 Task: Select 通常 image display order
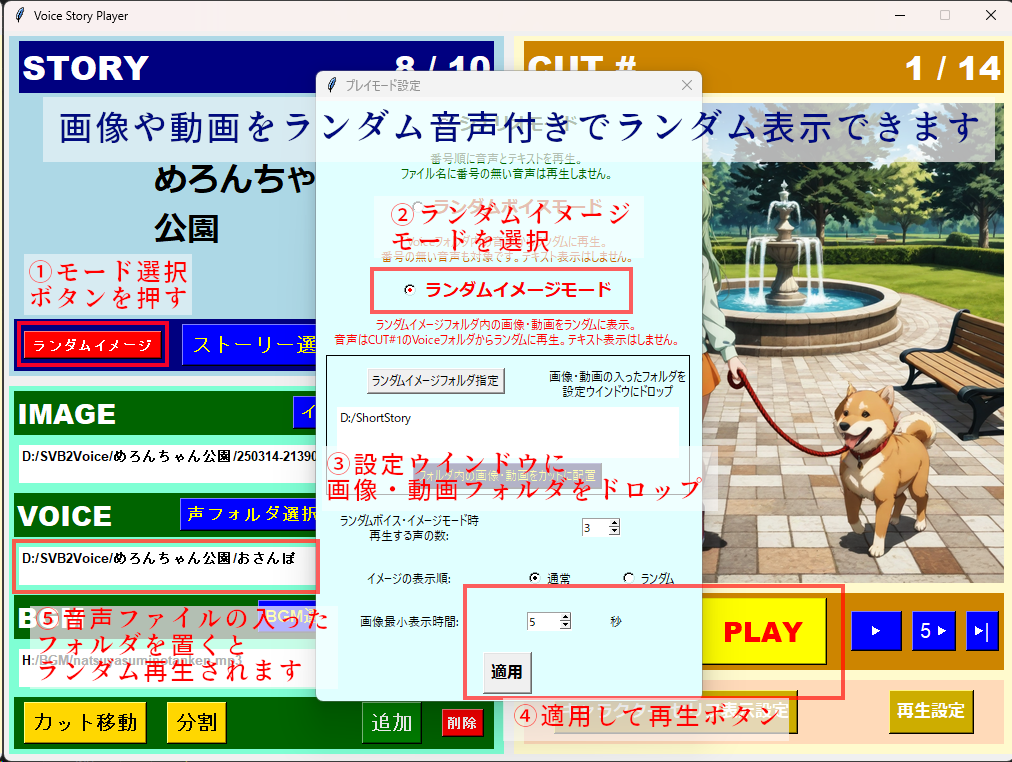pos(534,577)
